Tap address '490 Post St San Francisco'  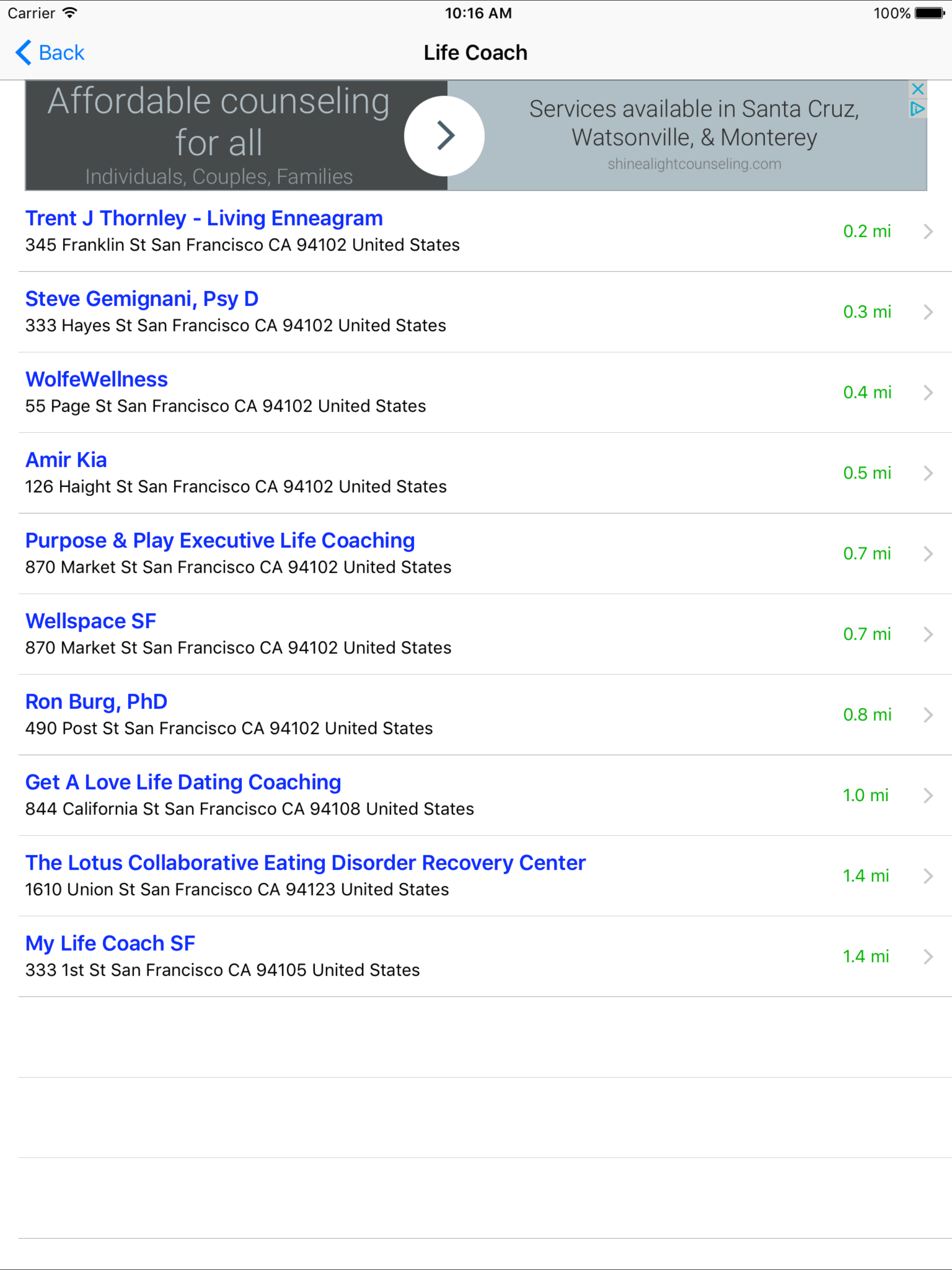(229, 728)
